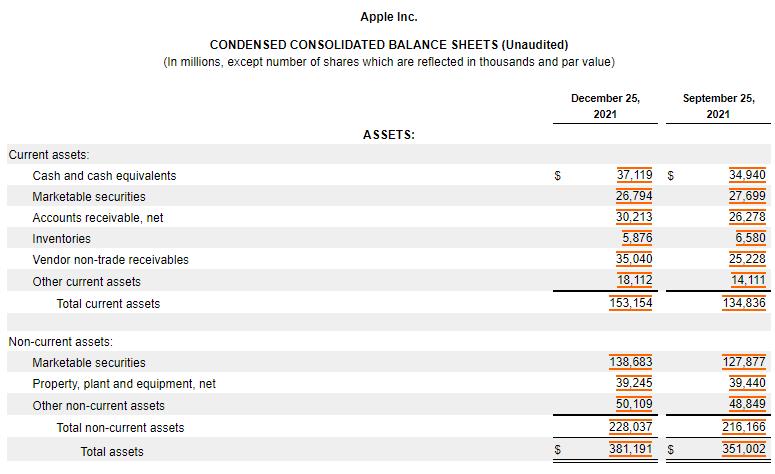
Task: Click September 2021 total assets value 351,002
Action: tap(743, 450)
